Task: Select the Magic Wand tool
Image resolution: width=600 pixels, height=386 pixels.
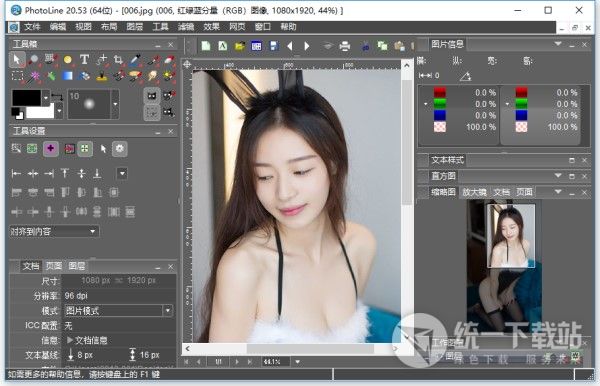Action: click(34, 76)
